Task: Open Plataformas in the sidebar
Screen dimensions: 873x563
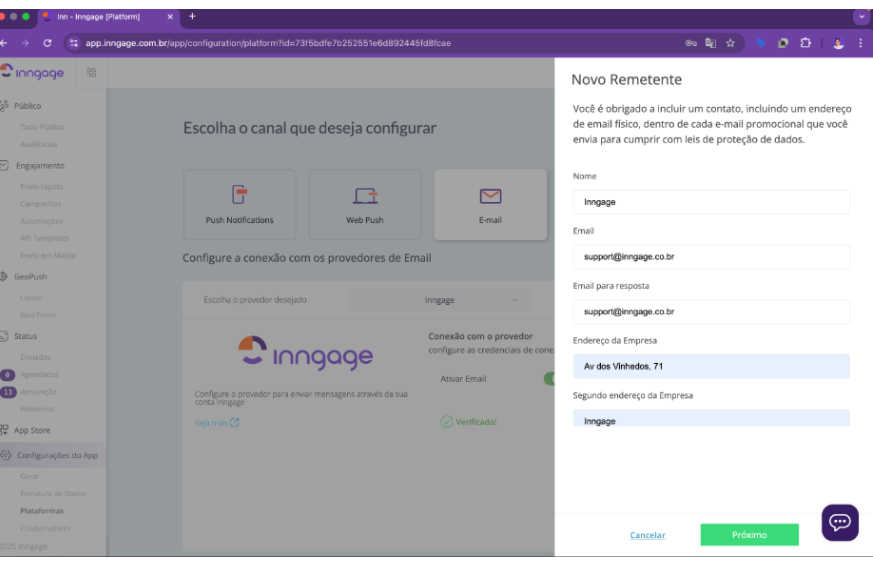Action: [42, 511]
